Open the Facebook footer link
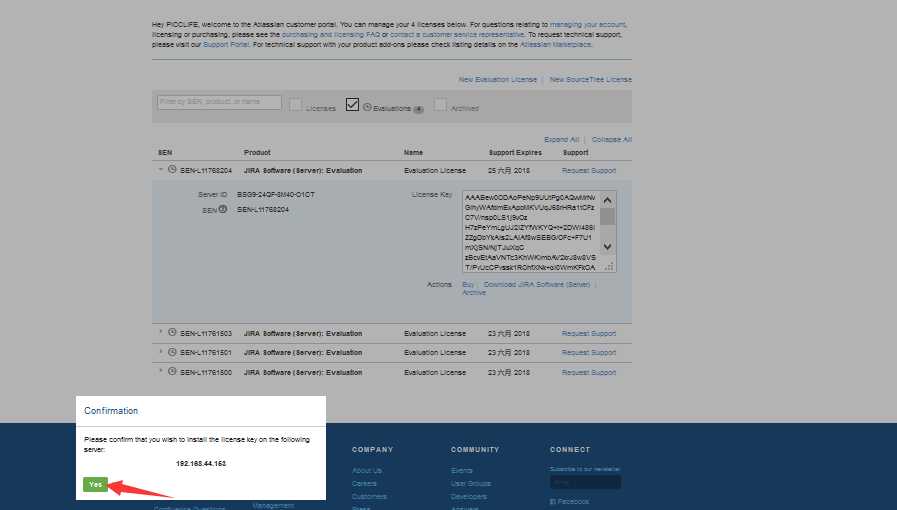 pos(569,501)
